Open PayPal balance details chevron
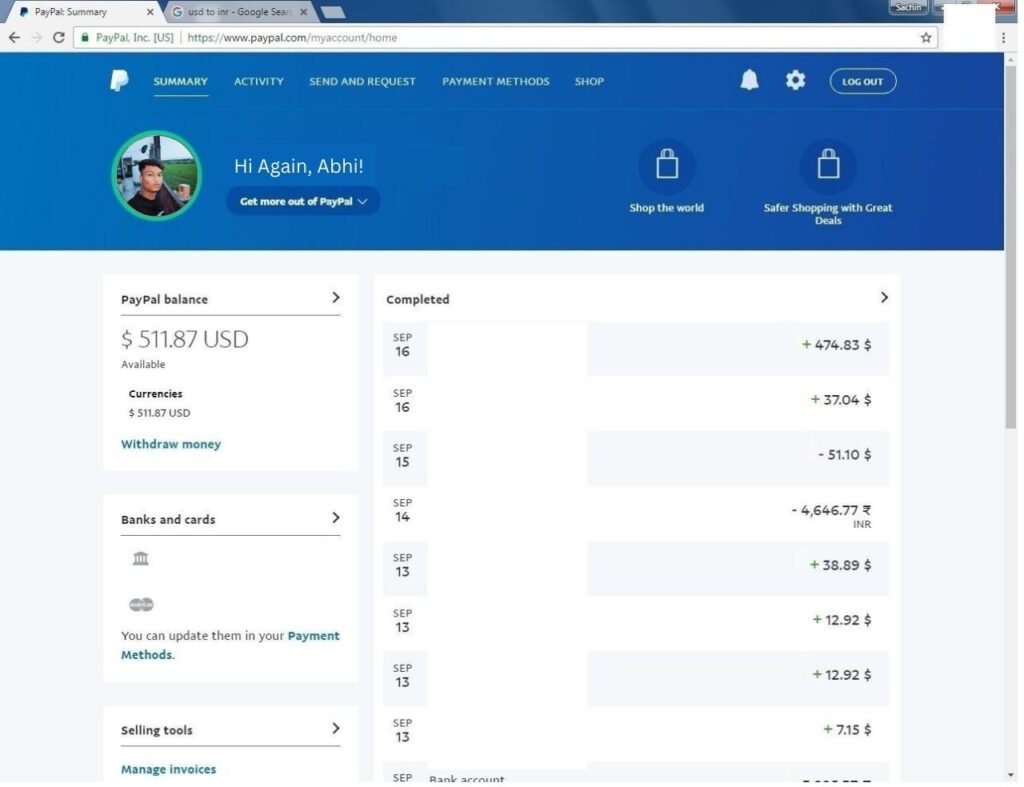The height and width of the screenshot is (787, 1024). (336, 298)
